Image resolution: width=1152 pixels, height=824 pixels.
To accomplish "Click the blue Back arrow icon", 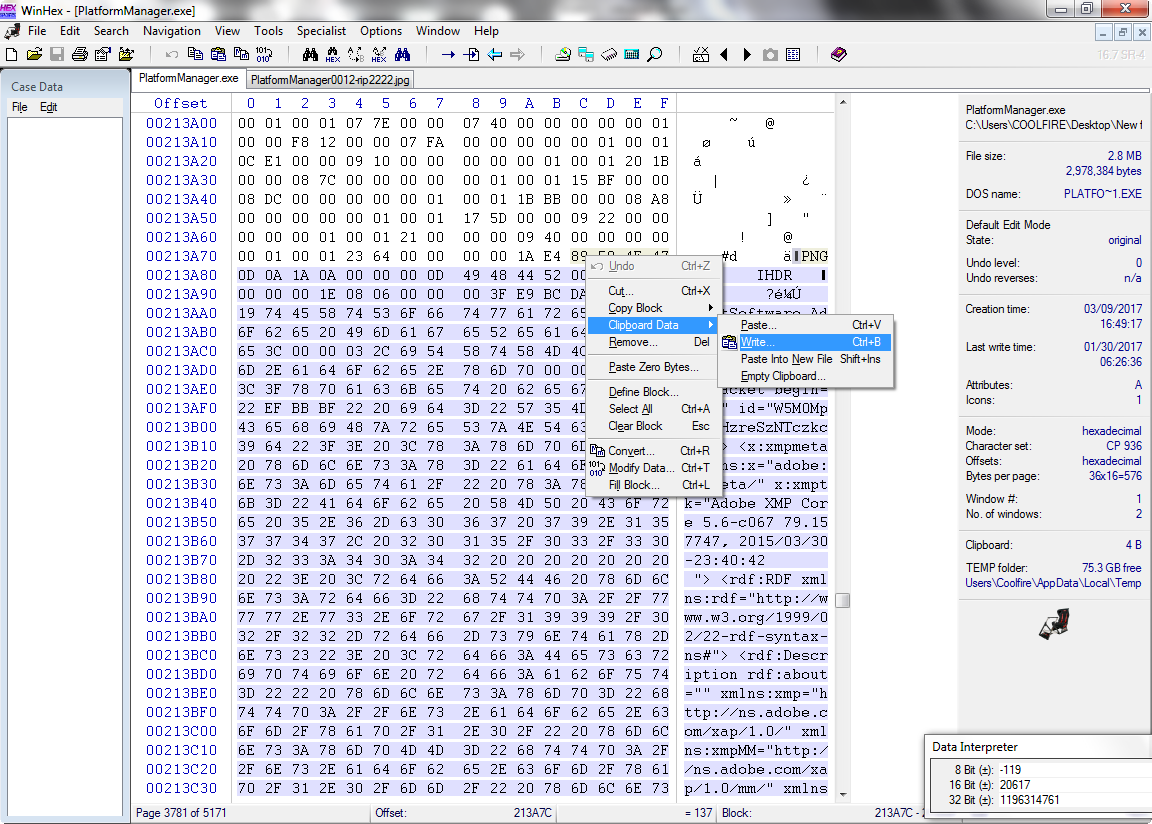I will [494, 54].
